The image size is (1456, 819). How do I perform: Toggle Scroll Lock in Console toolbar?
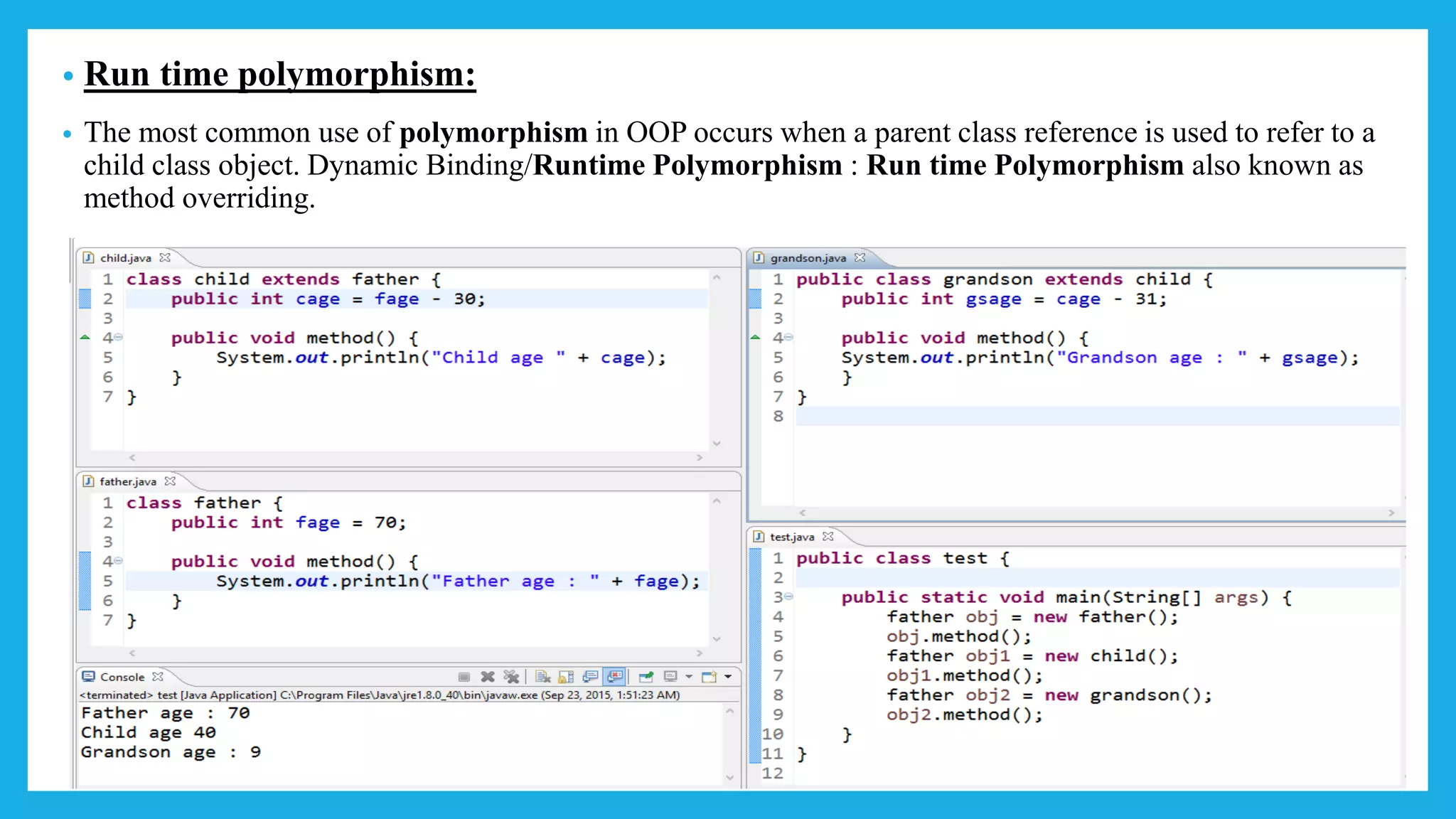pos(566,677)
